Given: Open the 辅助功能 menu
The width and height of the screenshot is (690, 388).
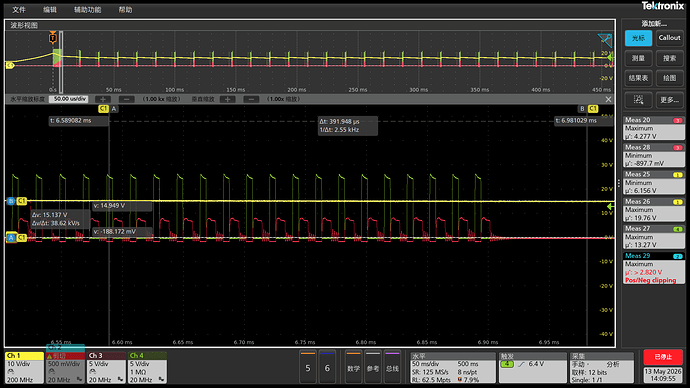Looking at the screenshot, I should pos(87,9).
